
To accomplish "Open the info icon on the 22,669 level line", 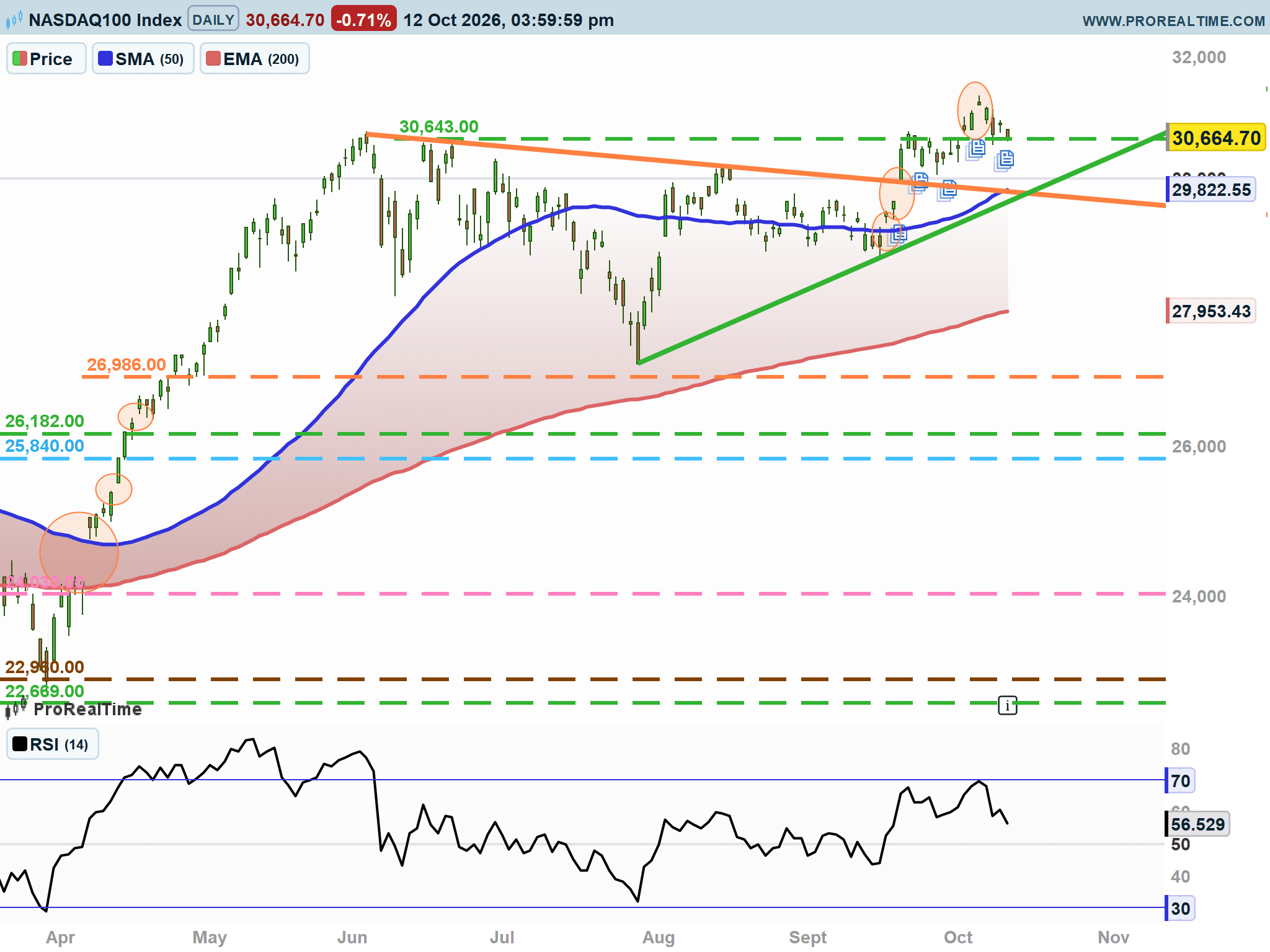I will coord(1007,705).
